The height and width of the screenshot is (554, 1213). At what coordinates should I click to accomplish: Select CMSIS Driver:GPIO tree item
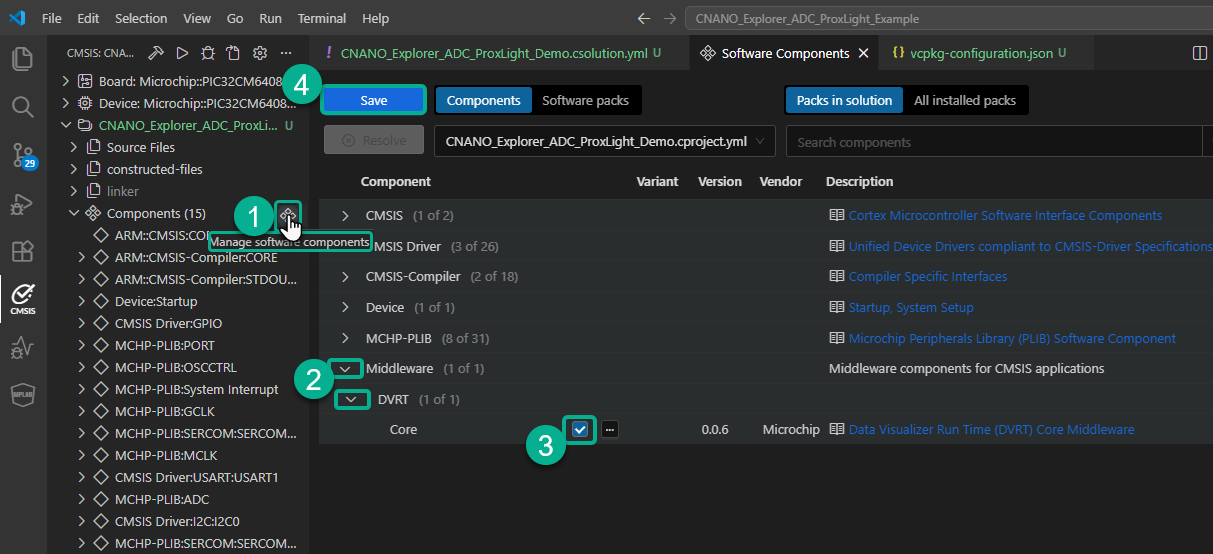[168, 323]
